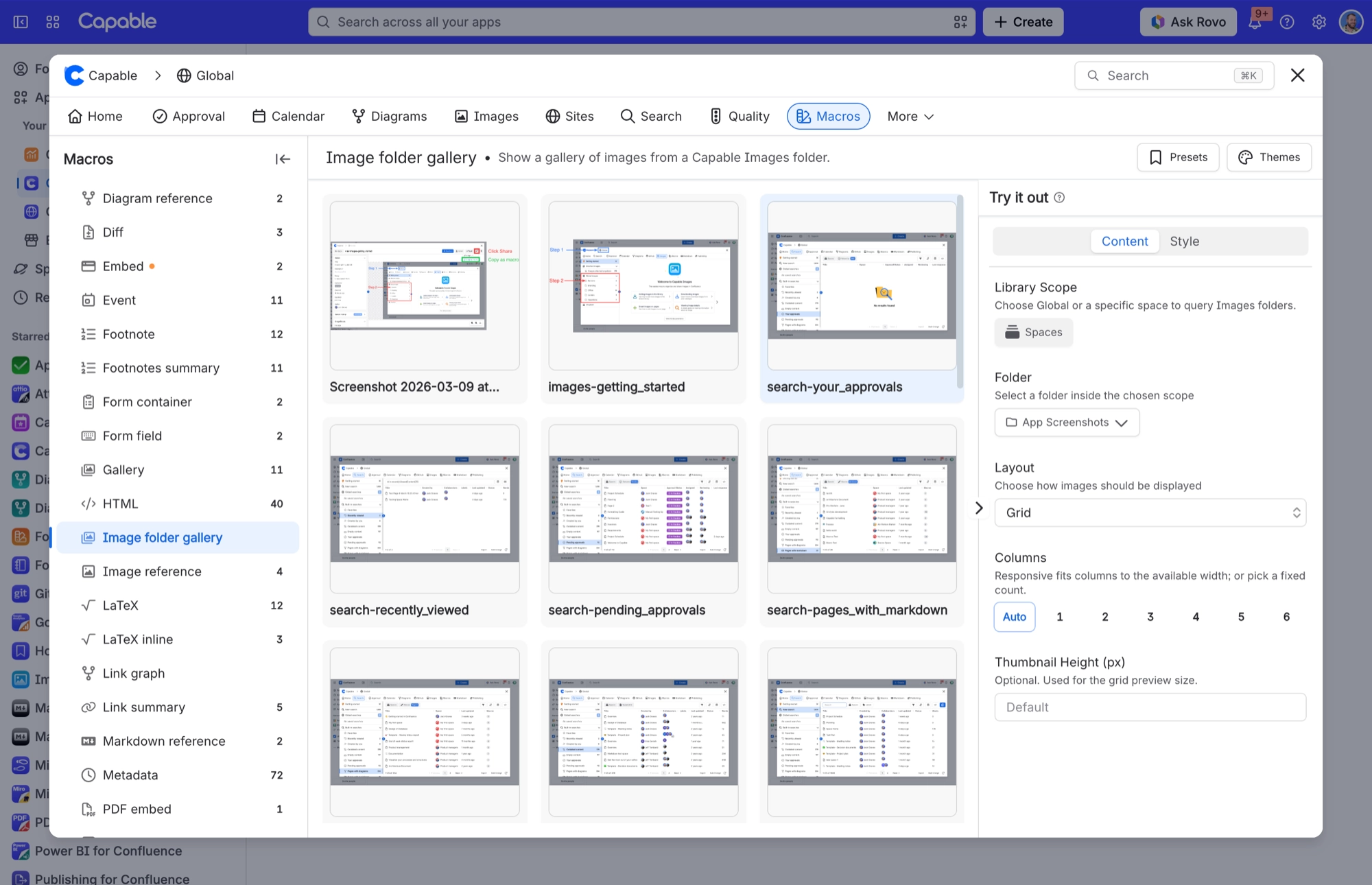1372x885 pixels.
Task: Select the Metadata macro
Action: (178, 775)
